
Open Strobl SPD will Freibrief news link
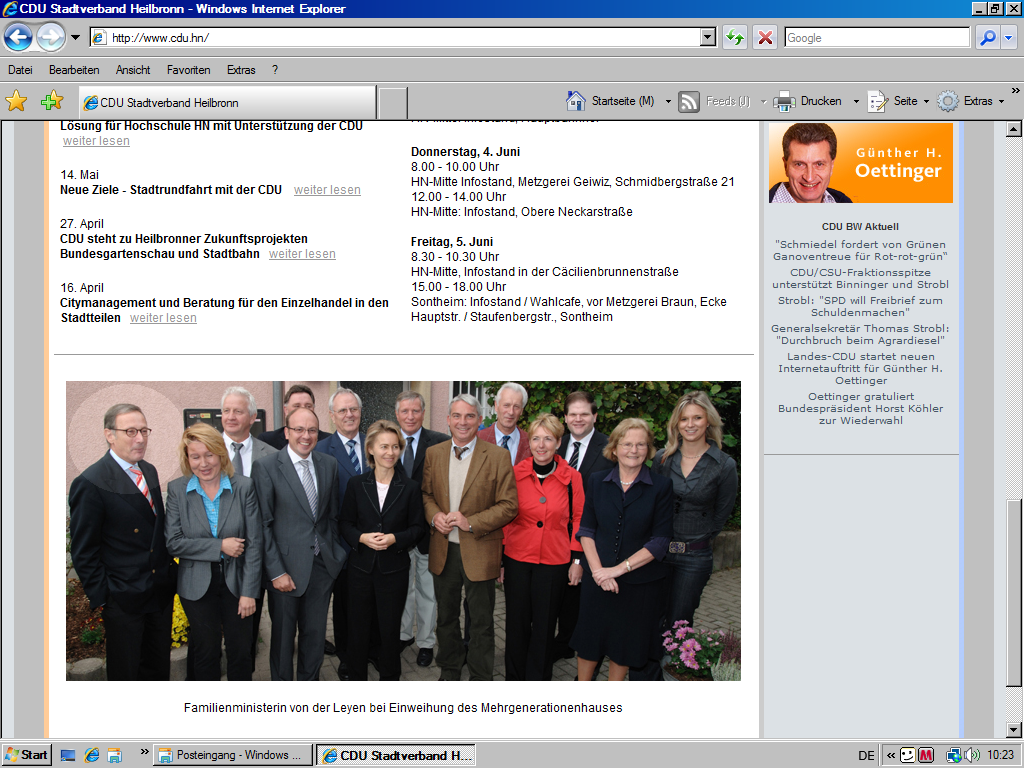(x=860, y=306)
